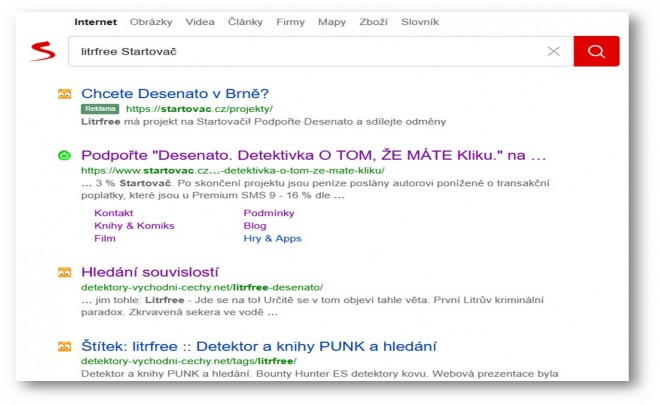
Task: Open the Podpořte "Desenato. Detektivka" result title
Action: (x=314, y=155)
